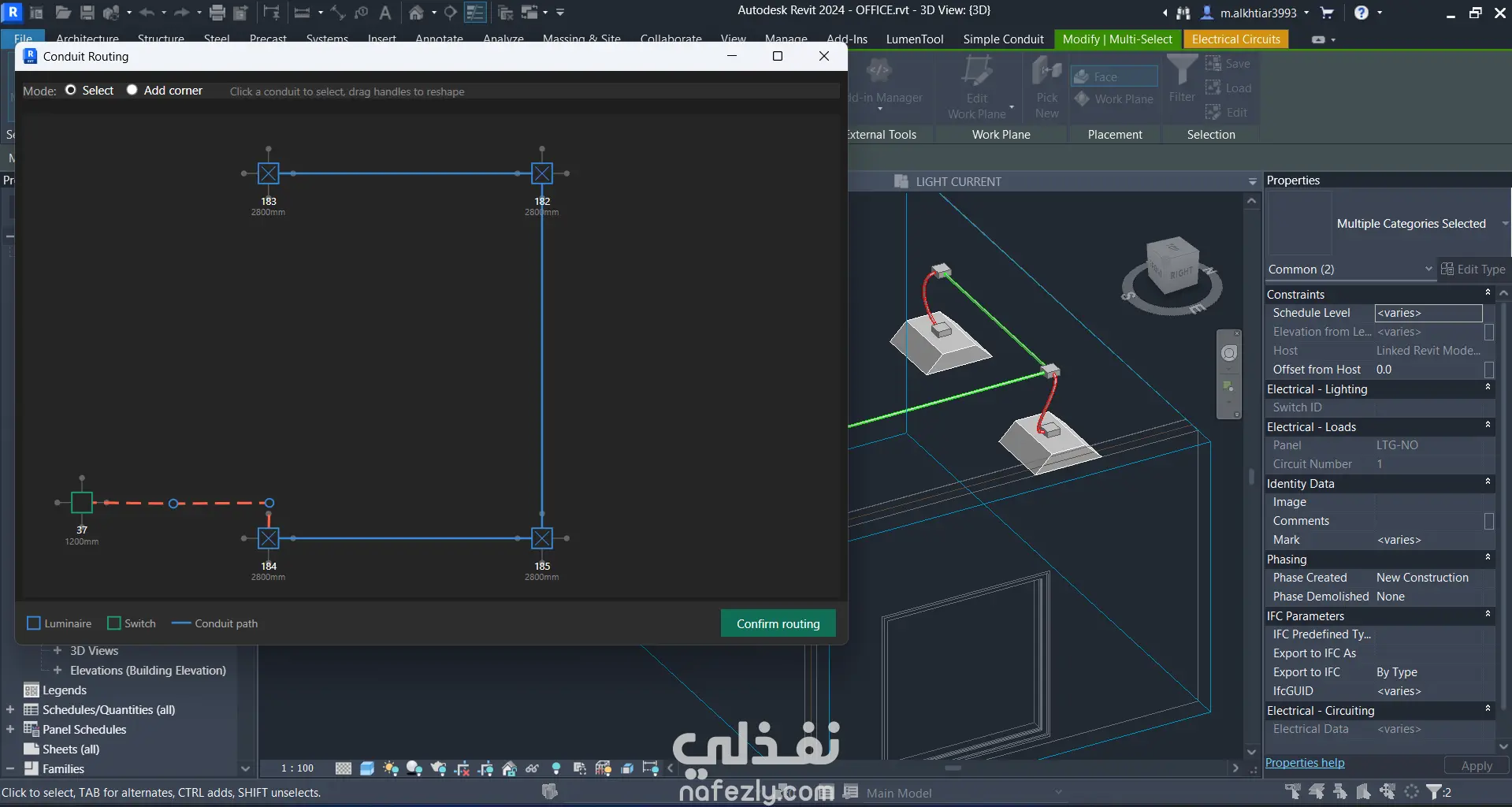Expand Schedules/Quantities (all) tree node
The height and width of the screenshot is (807, 1512).
[10, 709]
